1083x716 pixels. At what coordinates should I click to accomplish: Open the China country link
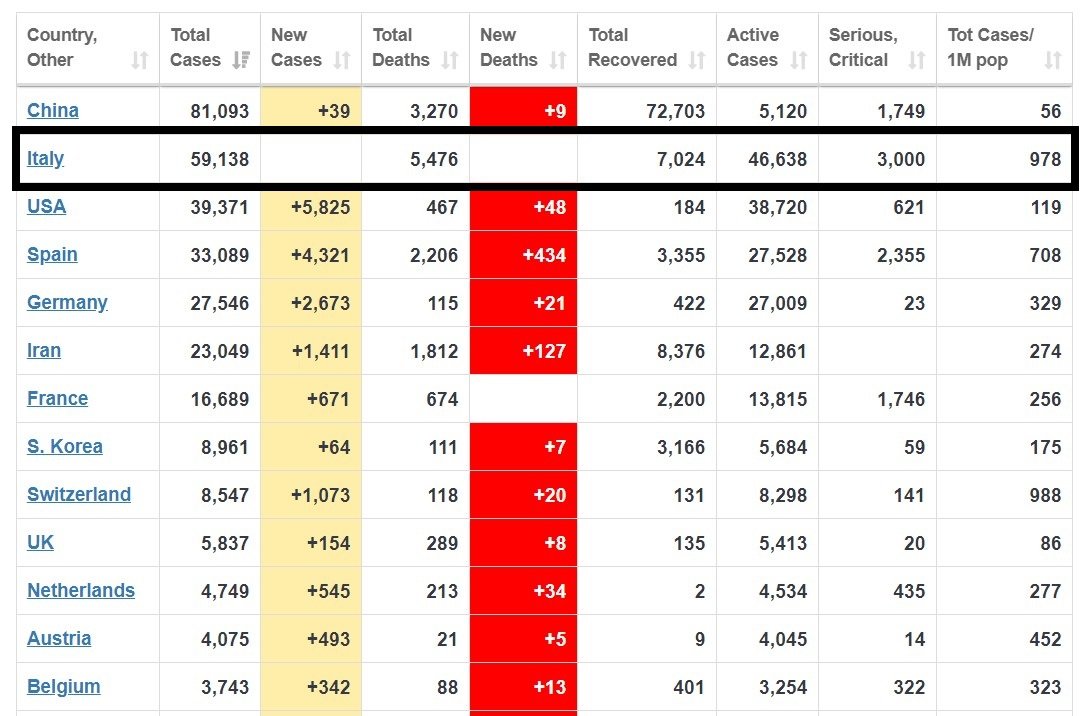coord(52,110)
